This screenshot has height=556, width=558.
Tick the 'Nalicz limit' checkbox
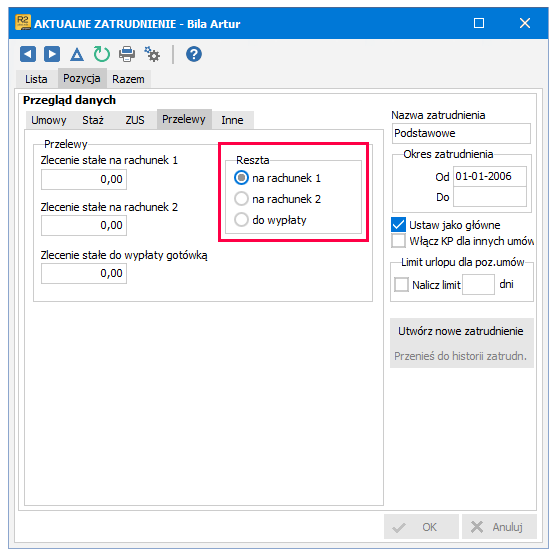click(401, 284)
